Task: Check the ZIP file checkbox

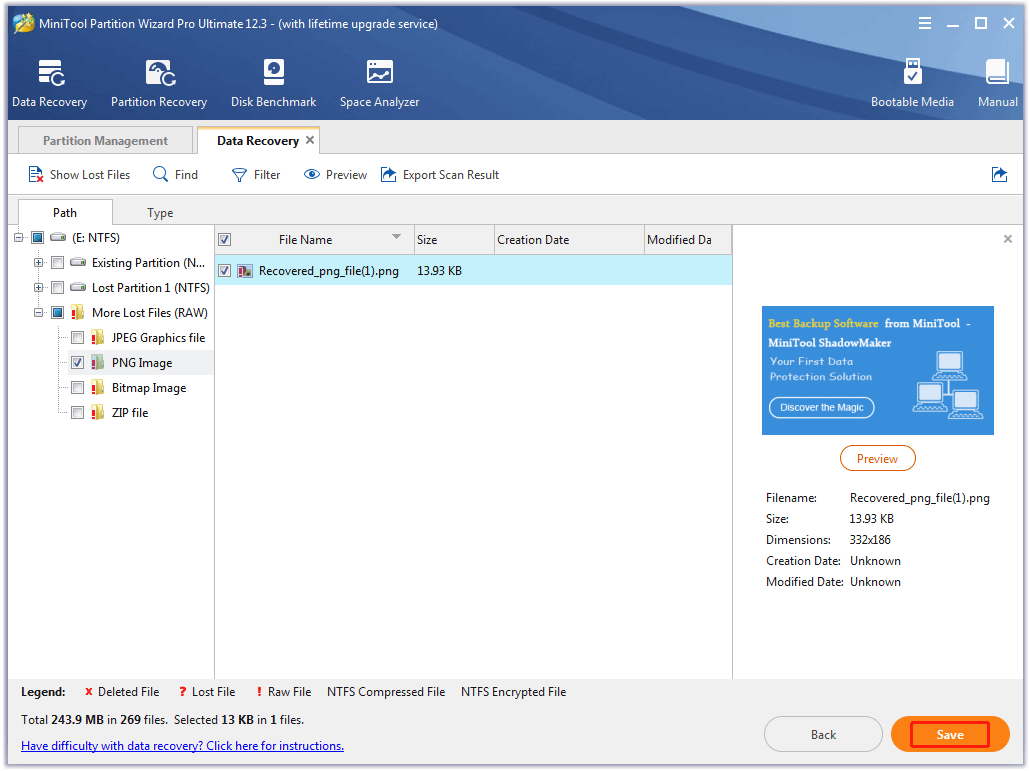Action: (77, 412)
